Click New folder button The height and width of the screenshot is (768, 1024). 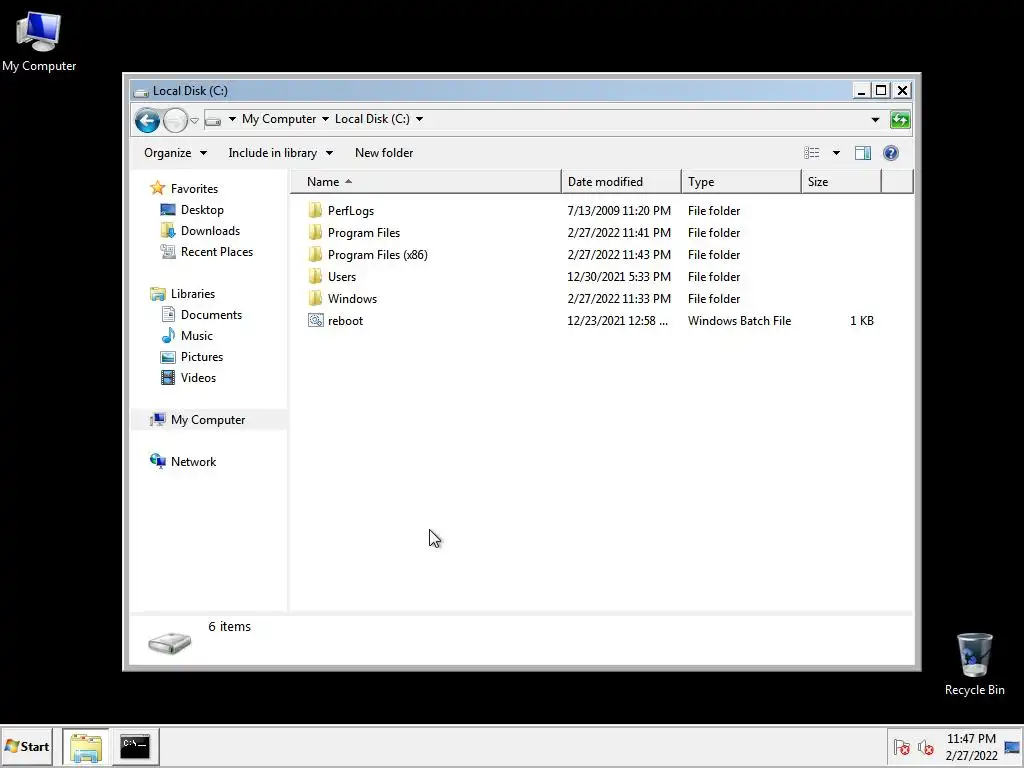pos(384,153)
